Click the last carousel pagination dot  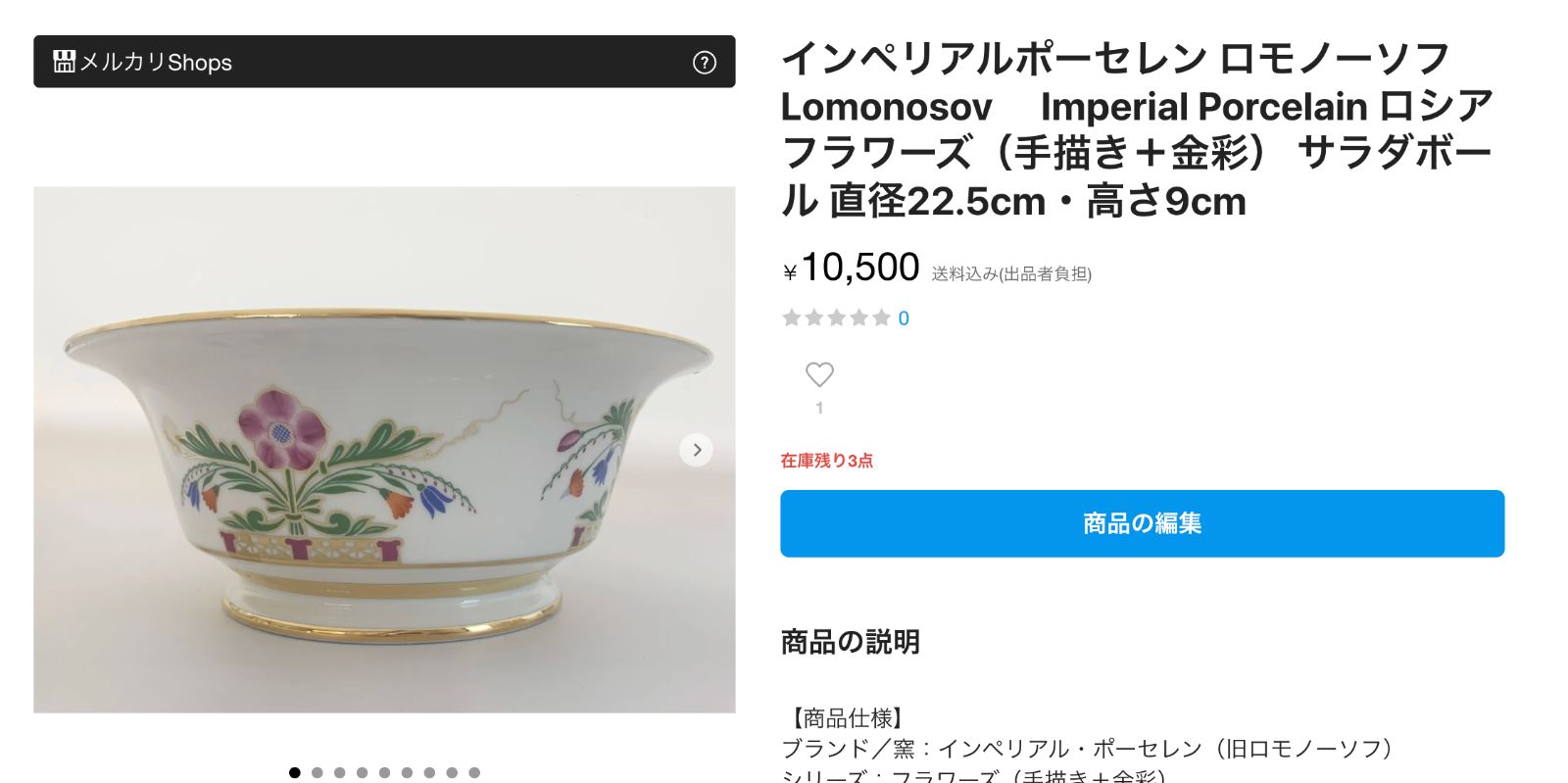coord(473,772)
